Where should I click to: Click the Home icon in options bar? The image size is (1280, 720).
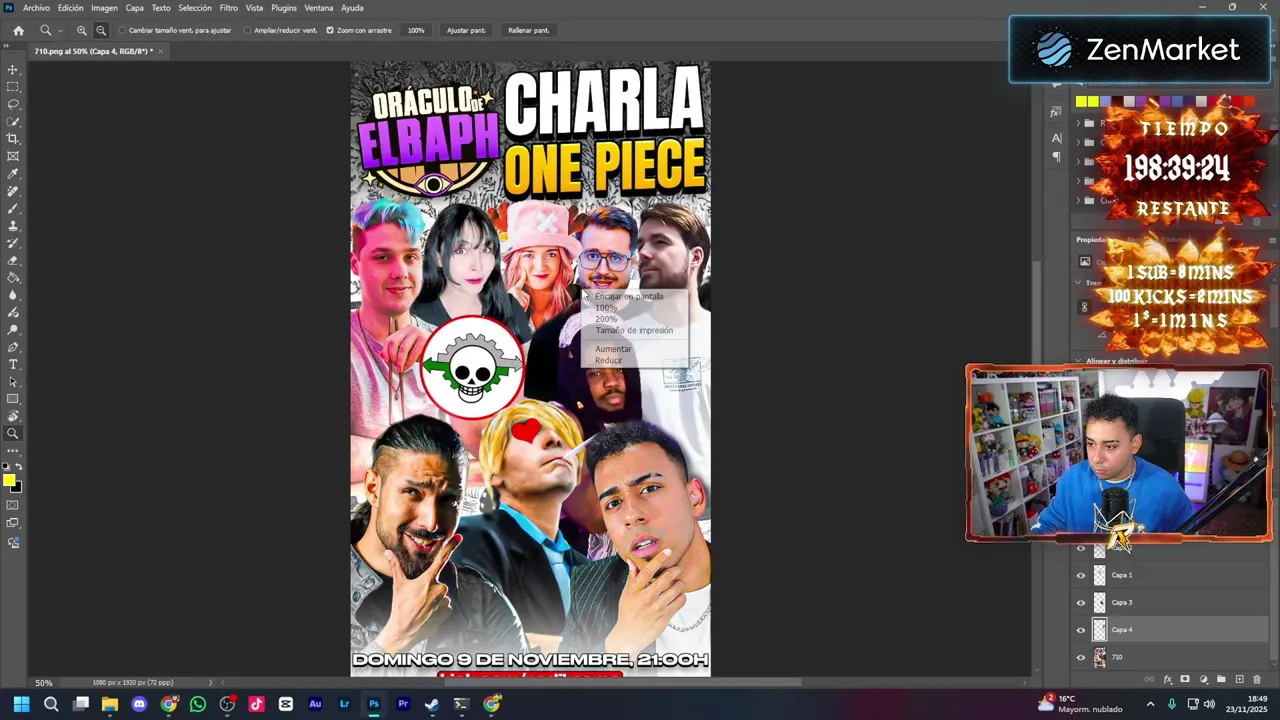[18, 30]
